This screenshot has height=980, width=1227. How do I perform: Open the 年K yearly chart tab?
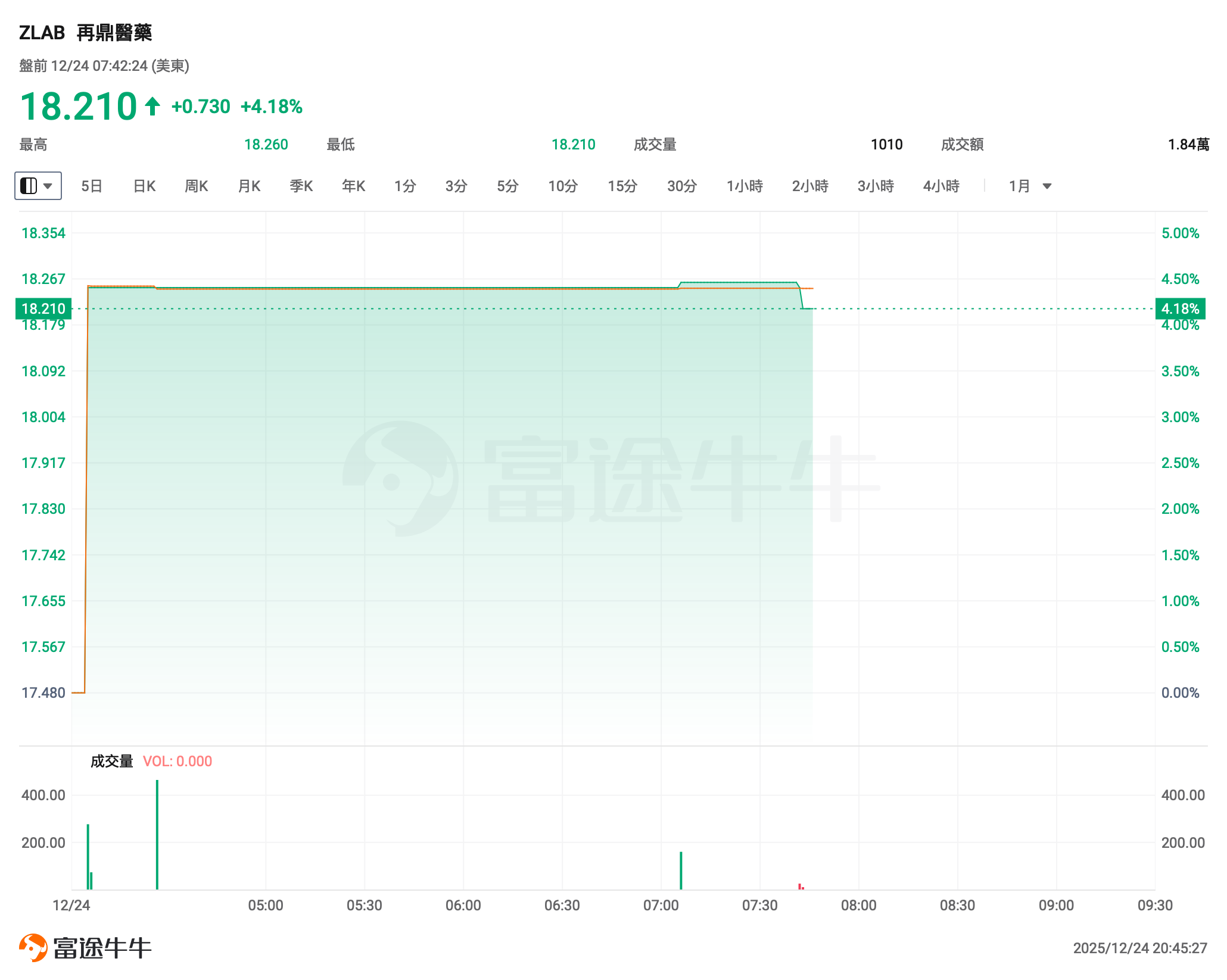(353, 186)
